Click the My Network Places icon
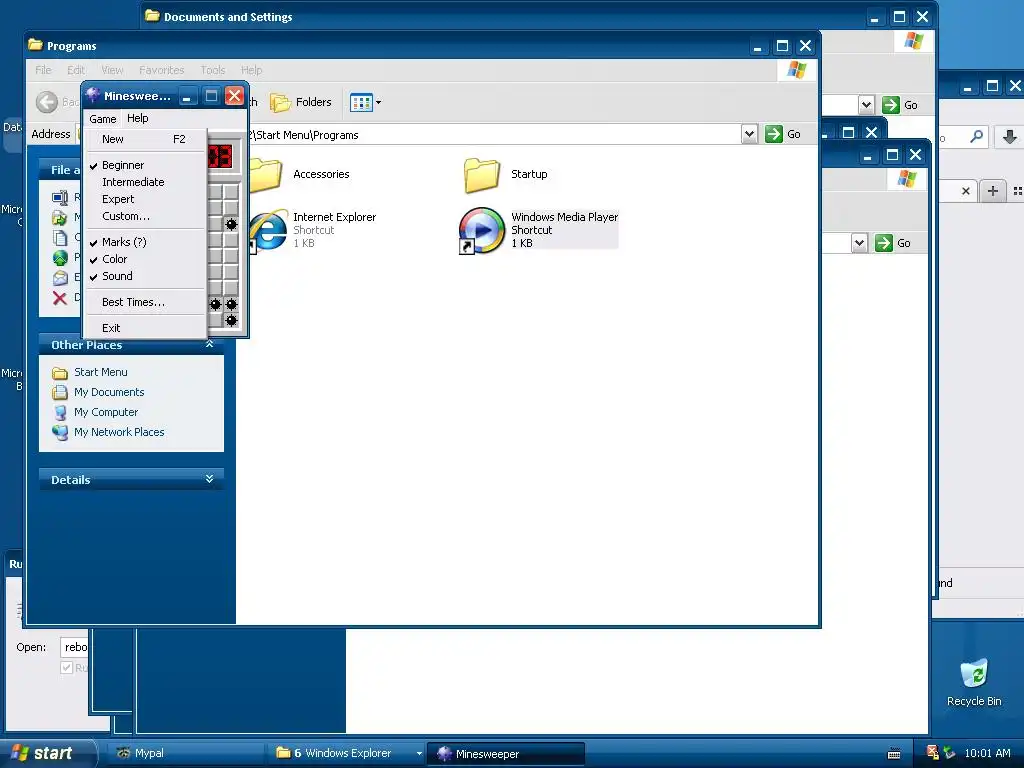 click(x=60, y=432)
